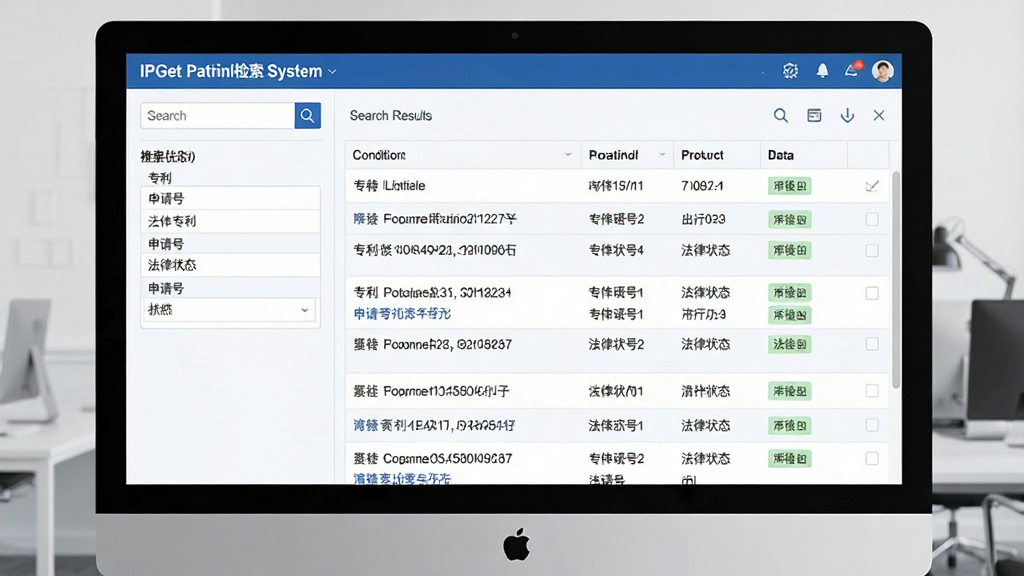Tick checkbox in the Poonneh row
The width and height of the screenshot is (1024, 576).
click(x=872, y=344)
